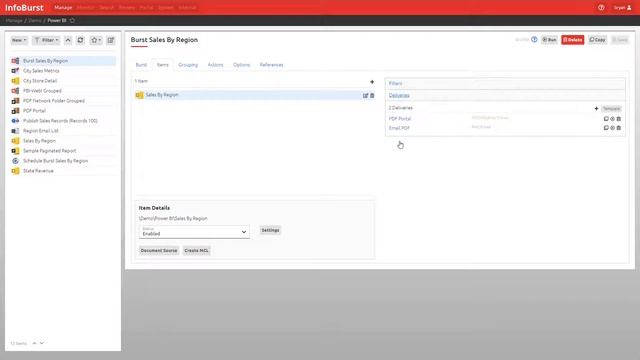Open the edit icon in sidebar toolbar
640x360 pixels.
[111, 40]
